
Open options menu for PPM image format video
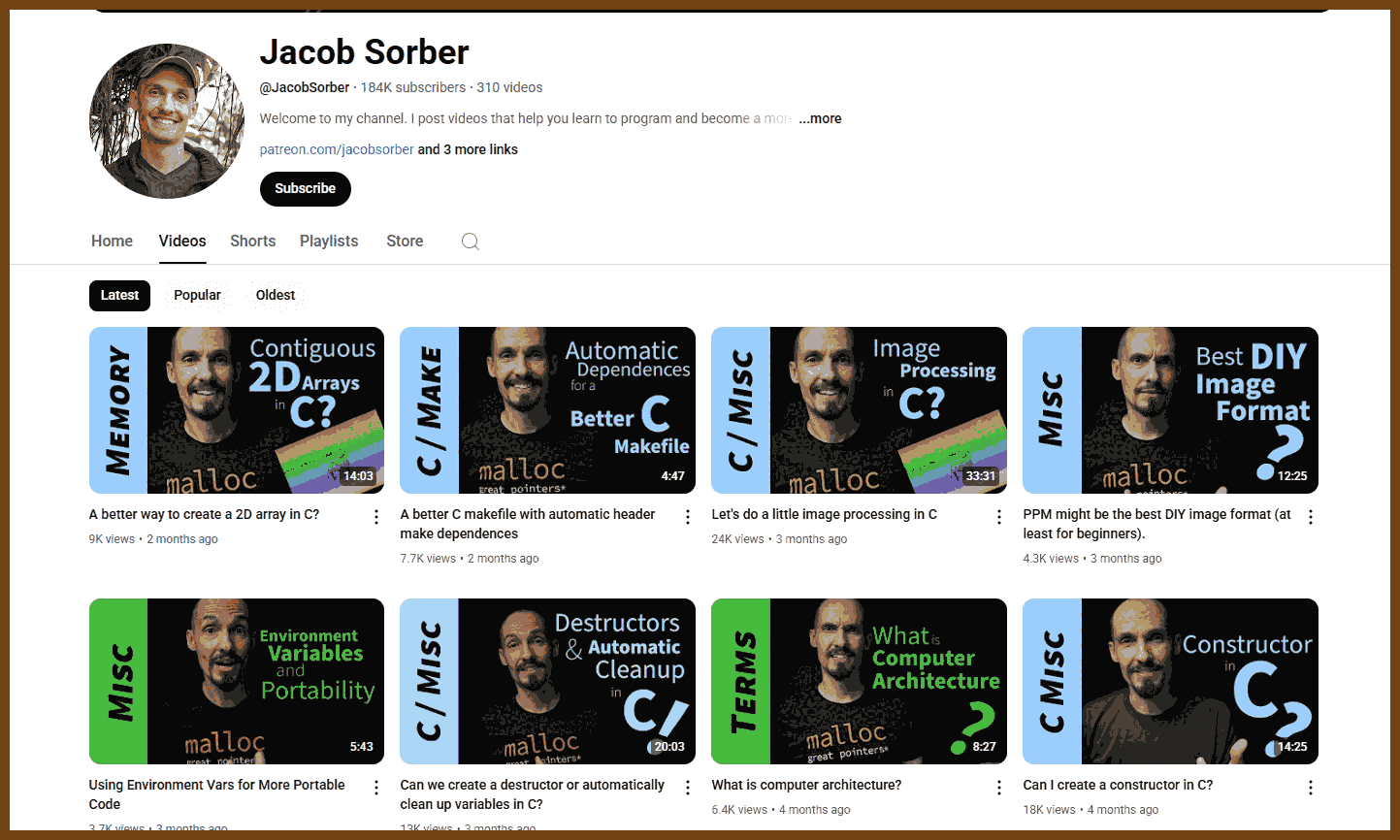[1311, 517]
